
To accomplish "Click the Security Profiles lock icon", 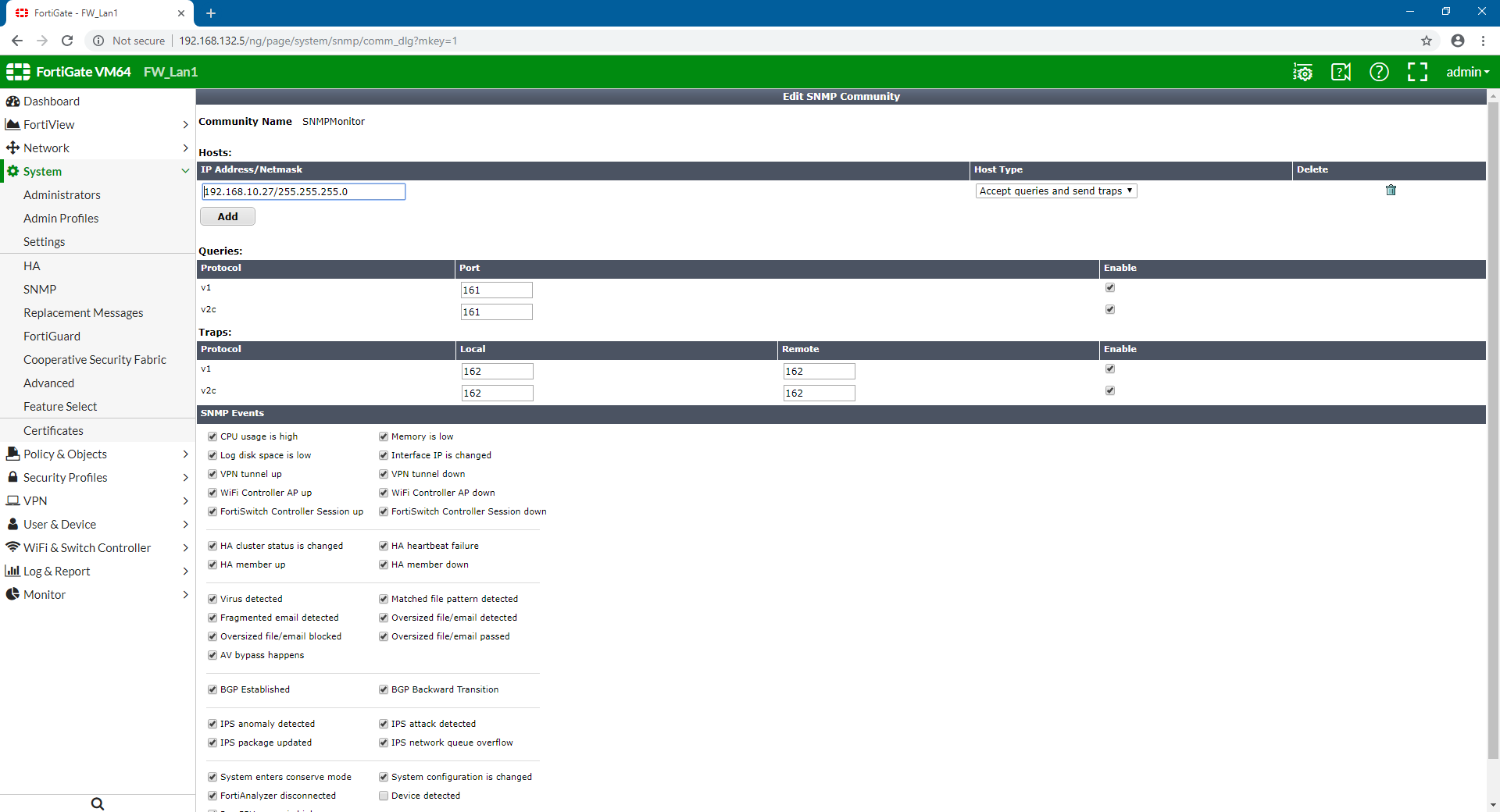I will pos(12,477).
